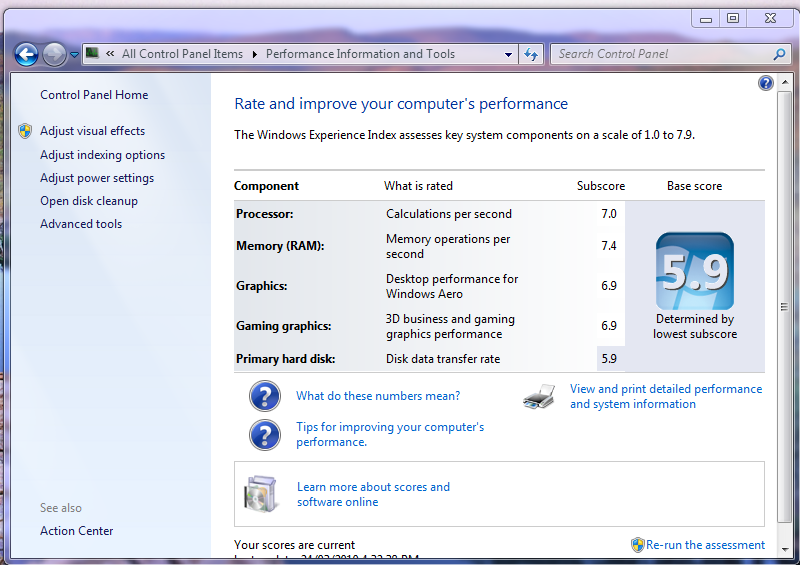The height and width of the screenshot is (565, 800).
Task: Click the 5.9 base score badge
Action: (x=695, y=271)
